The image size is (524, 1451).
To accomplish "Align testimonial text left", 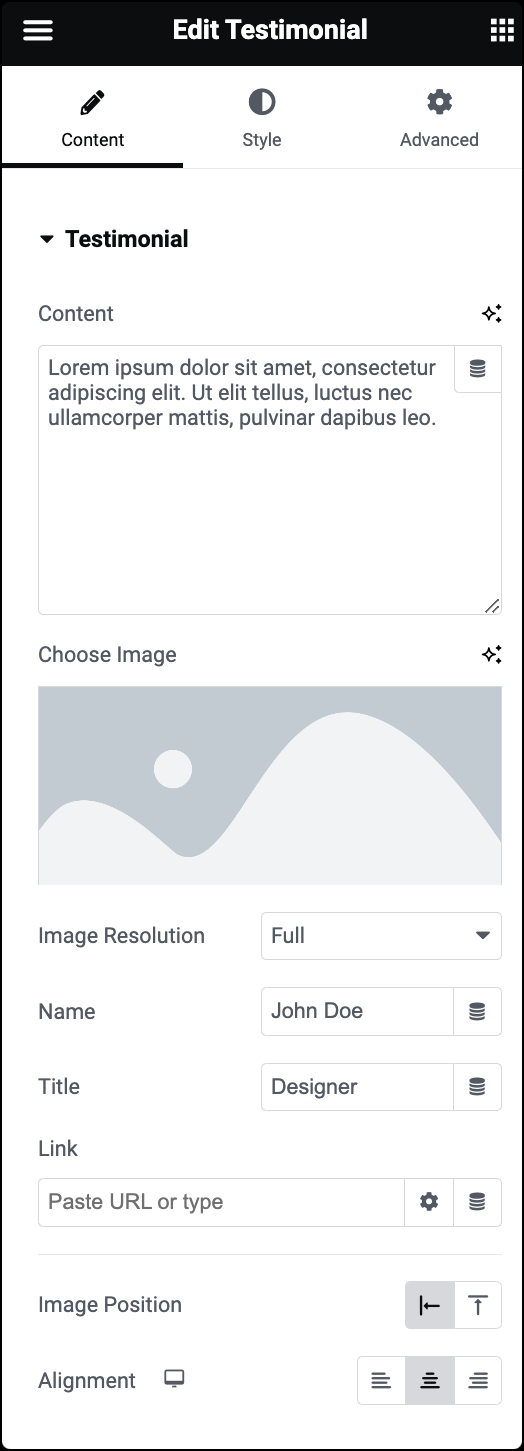I will coord(381,1381).
